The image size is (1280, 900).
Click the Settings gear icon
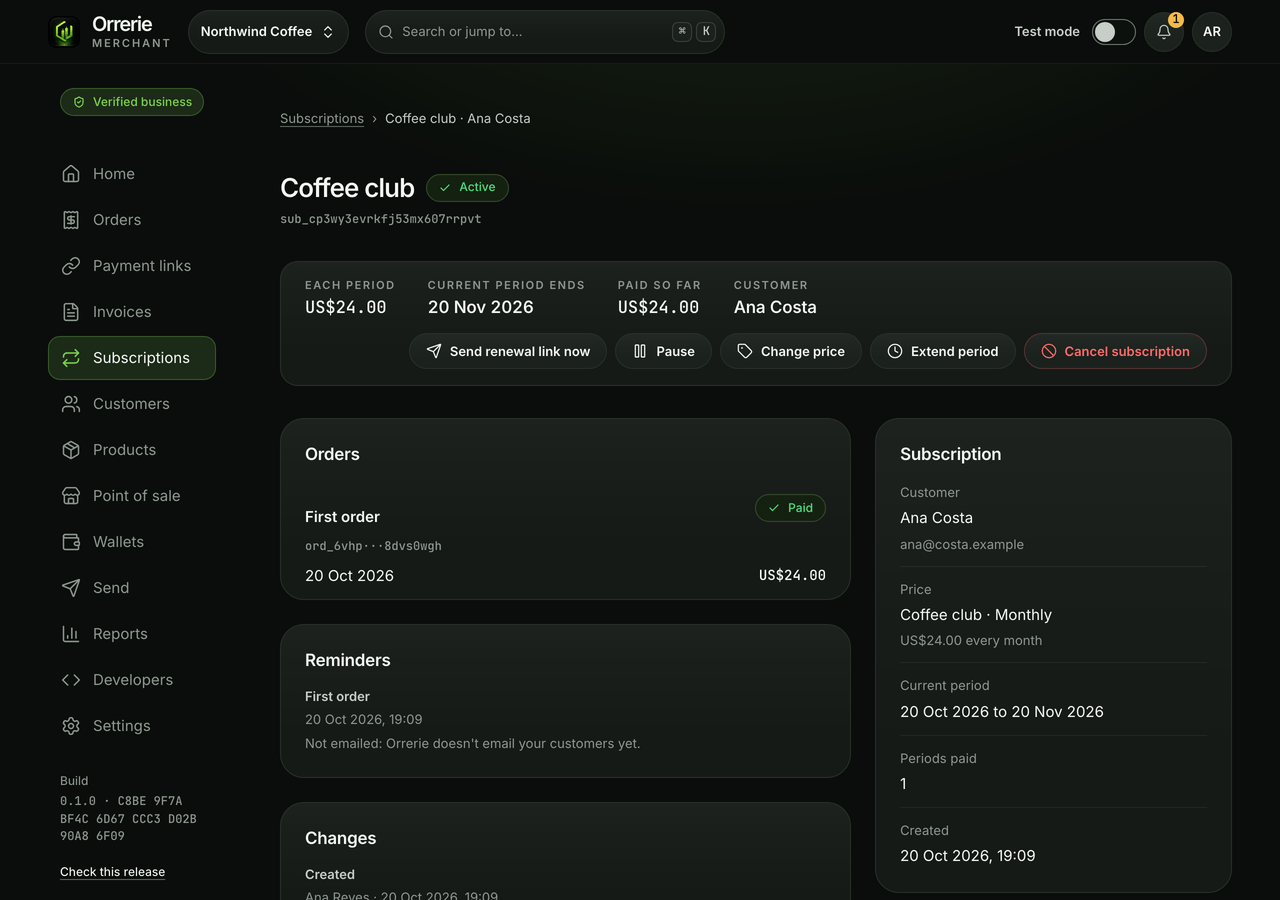71,726
